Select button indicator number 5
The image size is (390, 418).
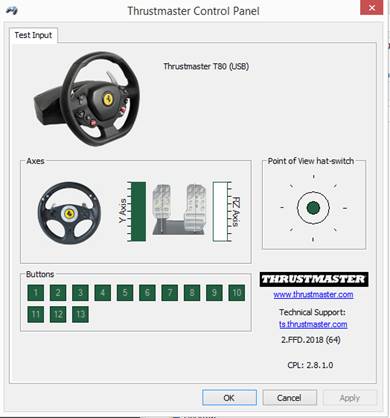(x=125, y=293)
